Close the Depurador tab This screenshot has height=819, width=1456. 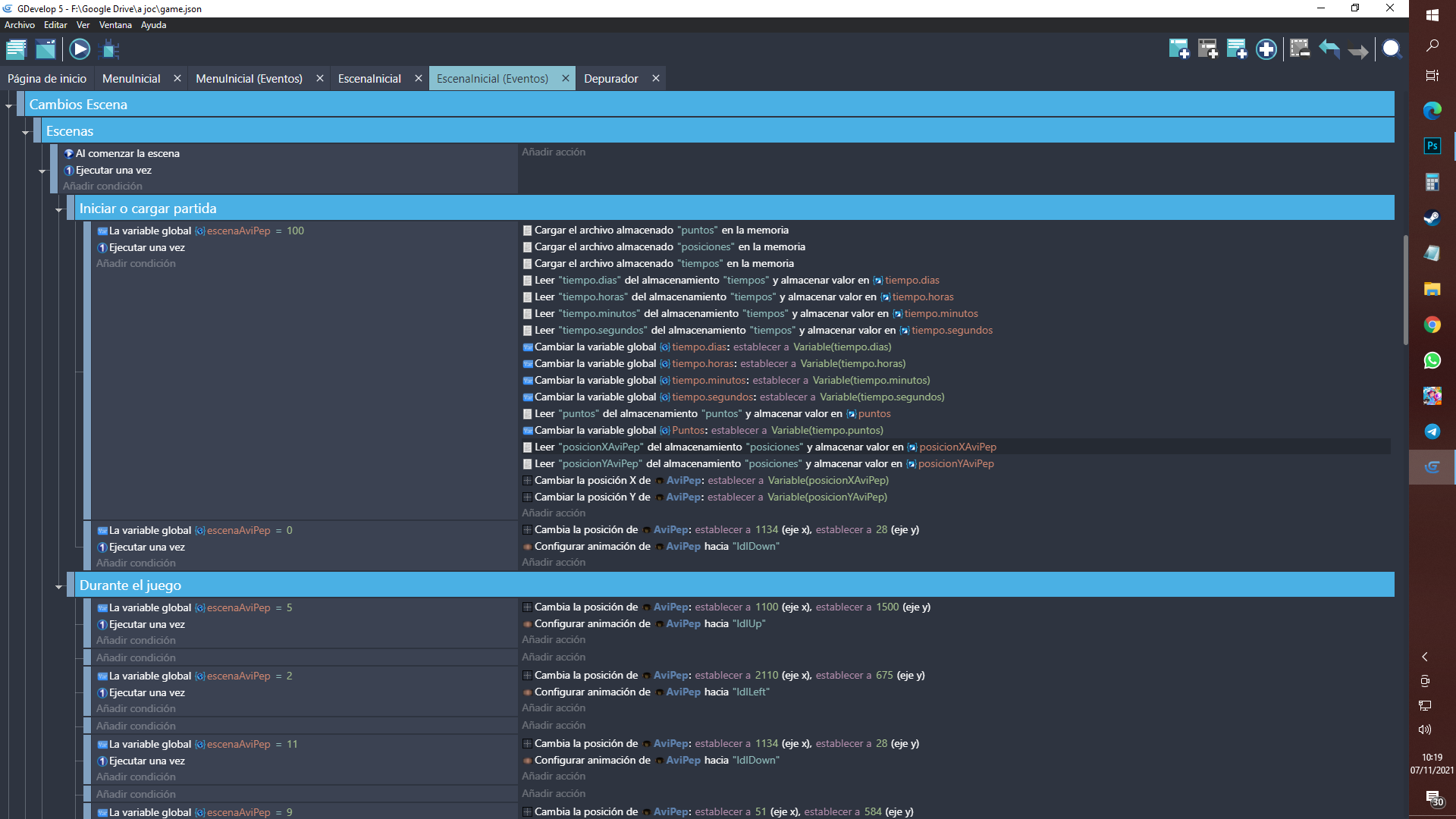656,79
